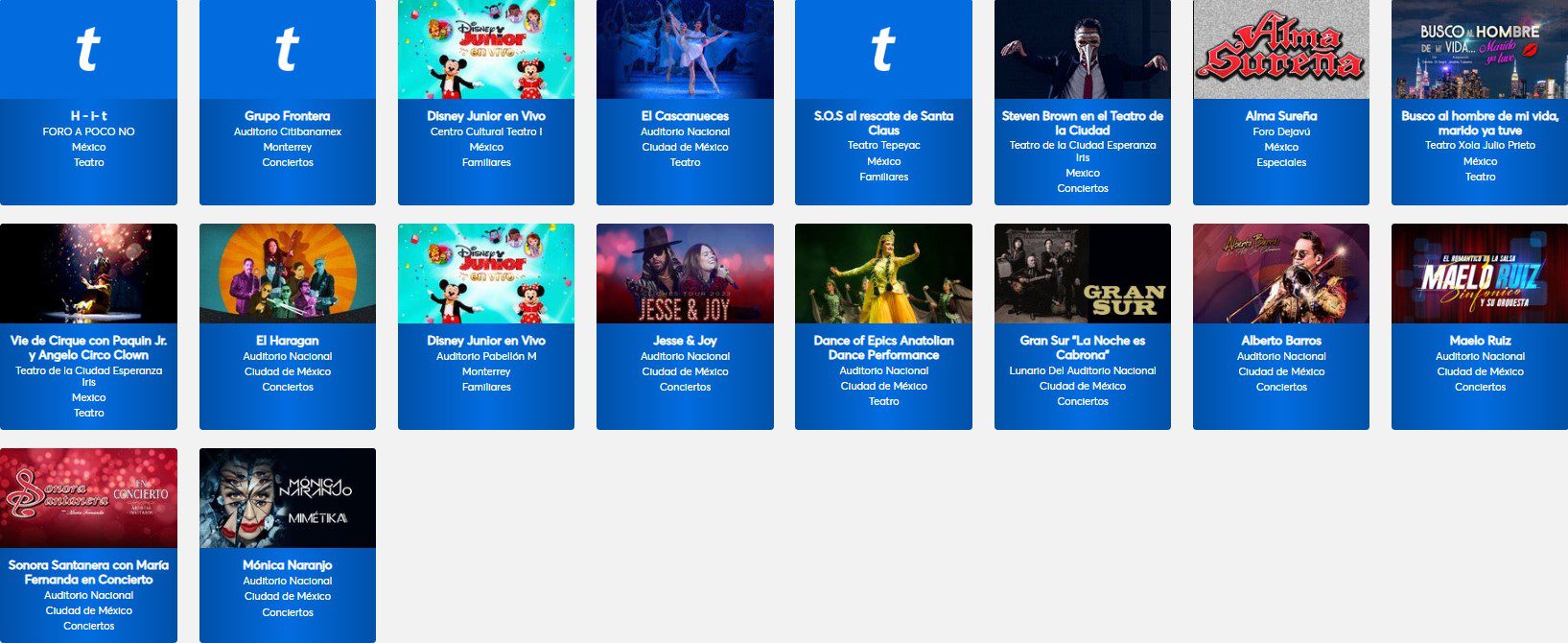1568x643 pixels.
Task: Click the Alberto Barros event title
Action: point(1281,341)
